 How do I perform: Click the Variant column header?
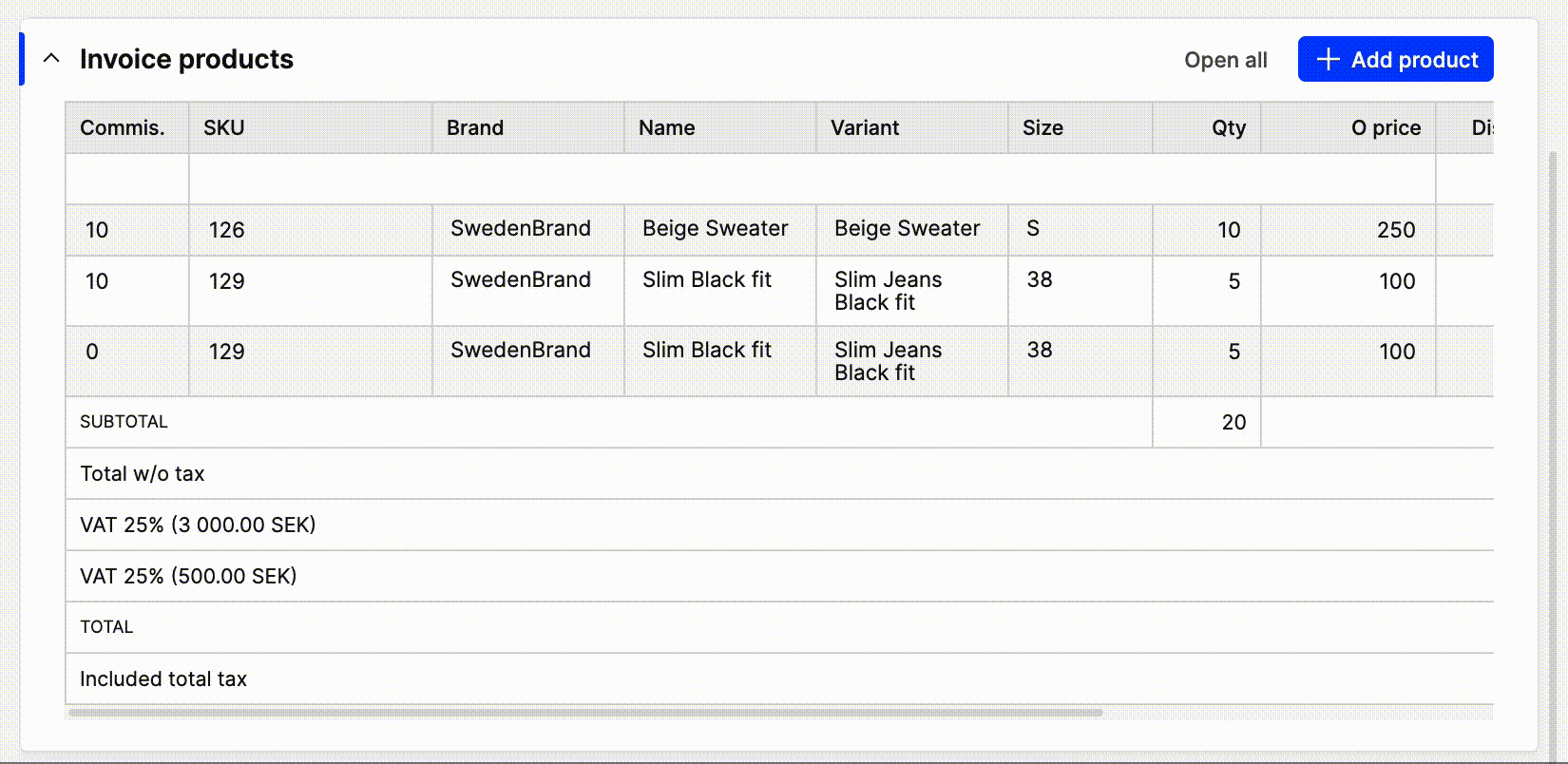click(x=864, y=128)
